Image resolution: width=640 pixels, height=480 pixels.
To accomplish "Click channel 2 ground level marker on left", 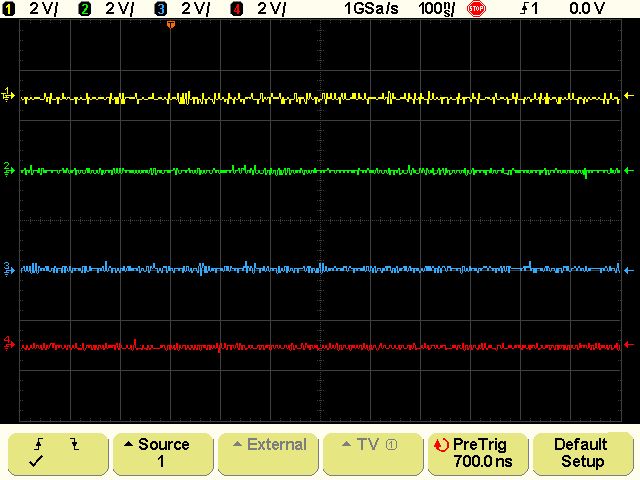I will [x=8, y=169].
